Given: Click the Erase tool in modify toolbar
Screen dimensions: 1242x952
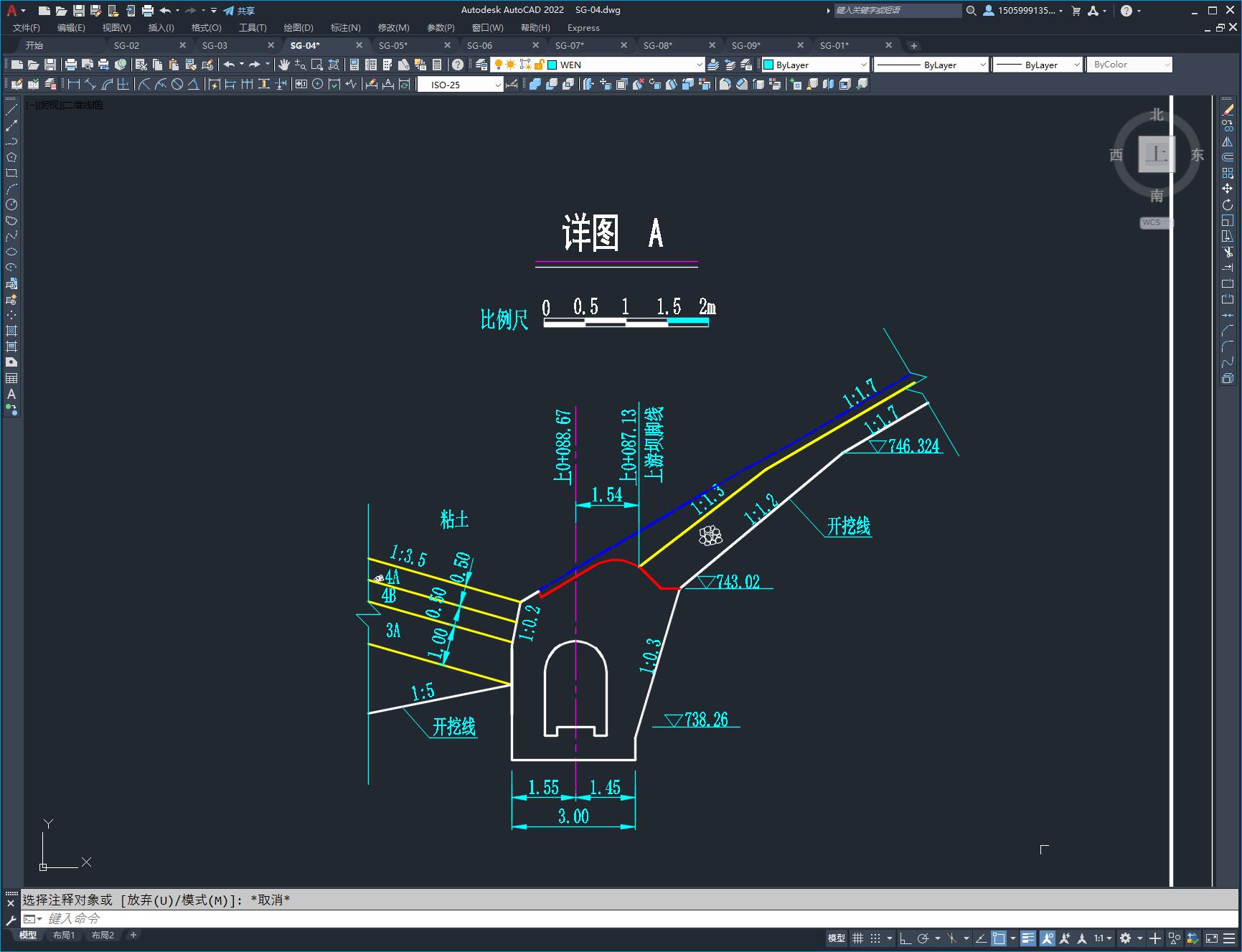Looking at the screenshot, I should pyautogui.click(x=1228, y=110).
